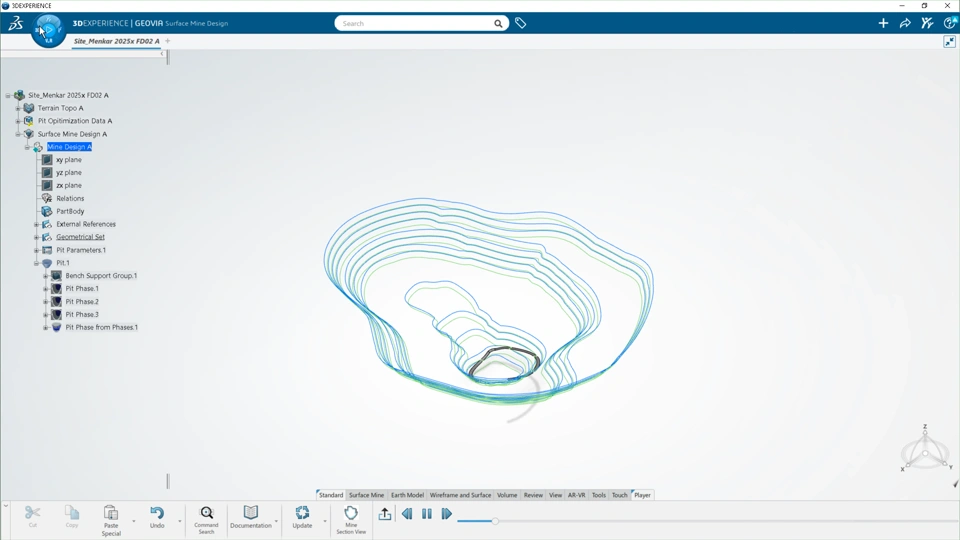Switch to the Volume tab
Image resolution: width=960 pixels, height=540 pixels.
point(507,495)
